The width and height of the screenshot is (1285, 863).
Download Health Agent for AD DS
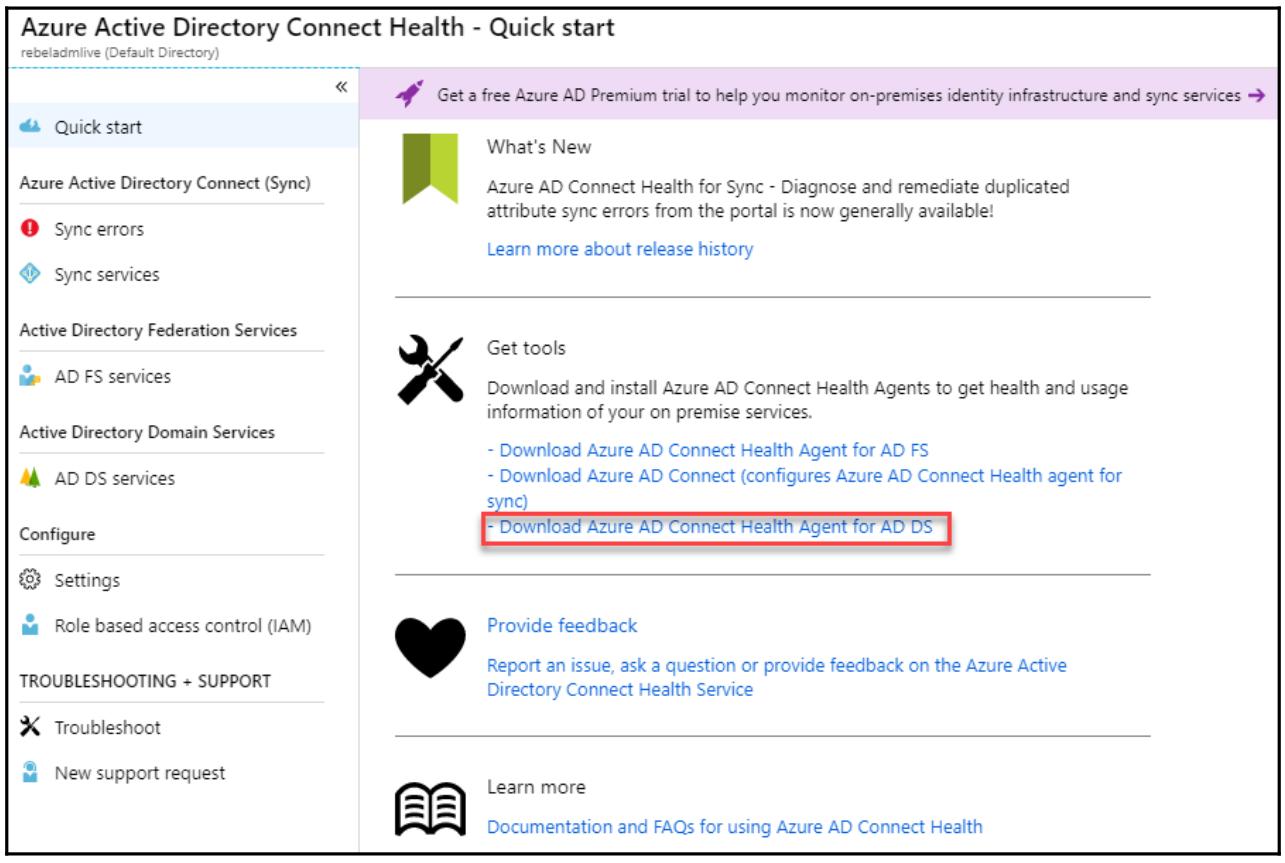[716, 528]
